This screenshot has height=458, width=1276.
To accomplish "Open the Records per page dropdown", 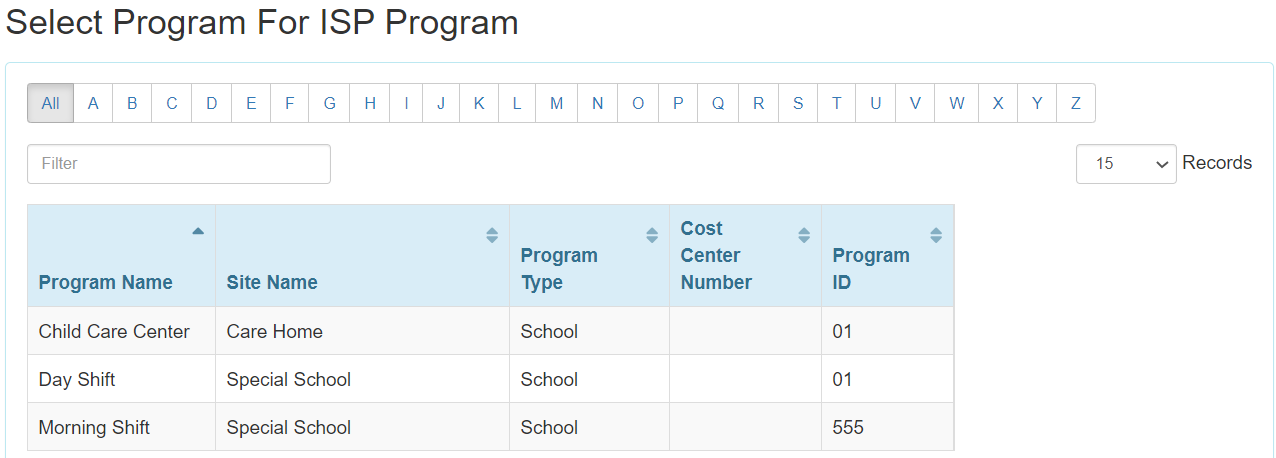I will pos(1125,163).
